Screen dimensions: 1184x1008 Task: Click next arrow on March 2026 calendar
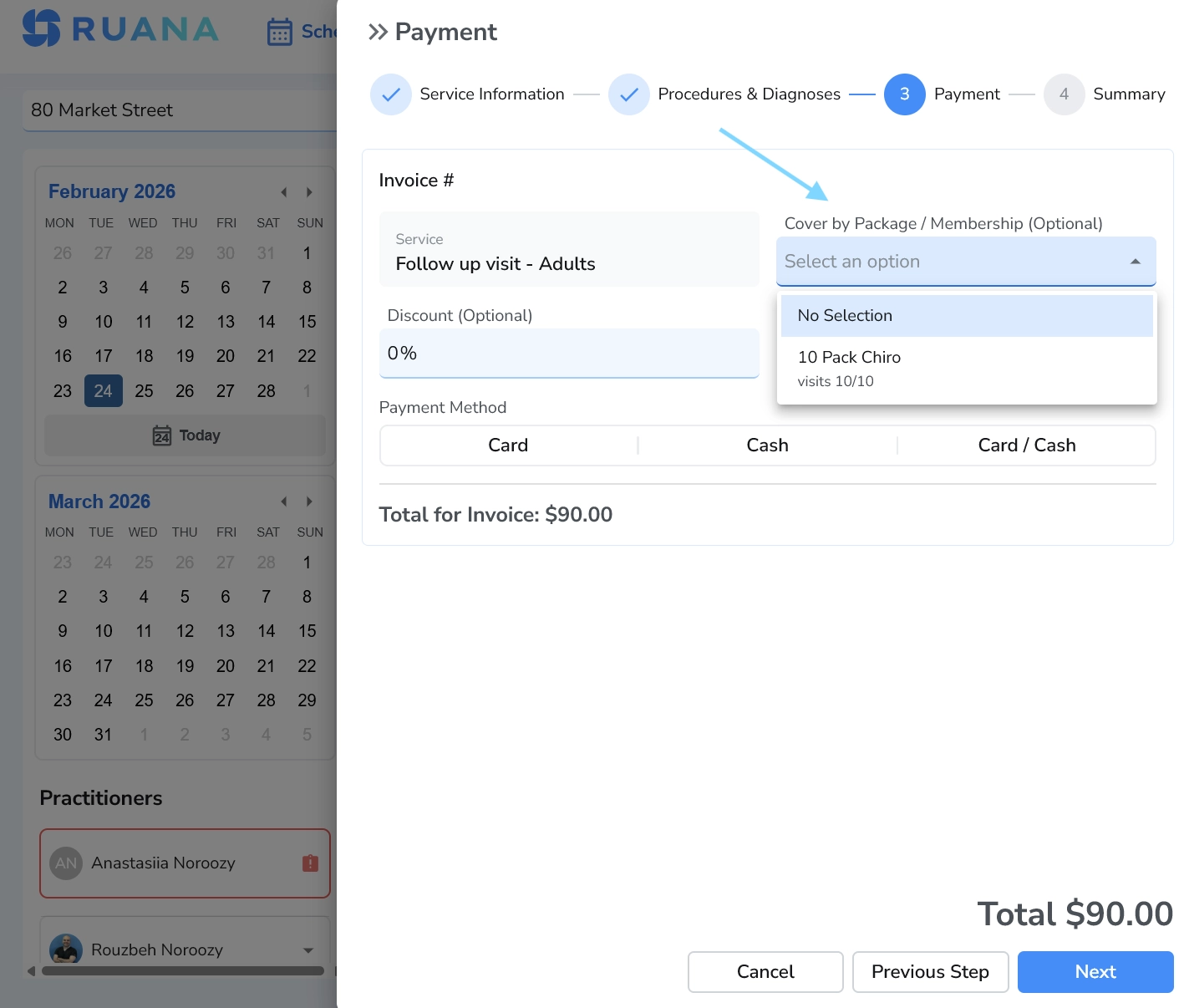pyautogui.click(x=309, y=501)
